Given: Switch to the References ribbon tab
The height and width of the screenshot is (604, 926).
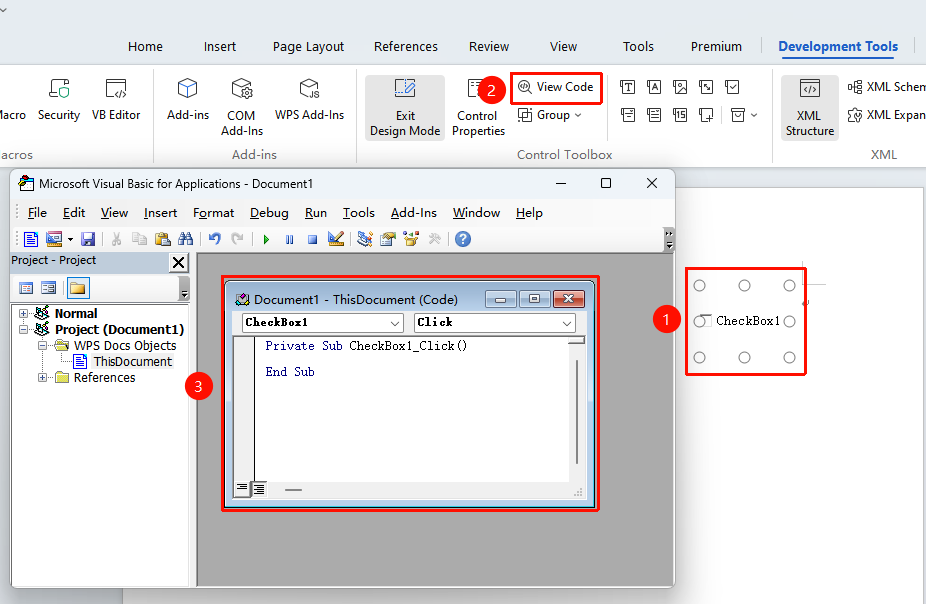Looking at the screenshot, I should click(x=406, y=47).
